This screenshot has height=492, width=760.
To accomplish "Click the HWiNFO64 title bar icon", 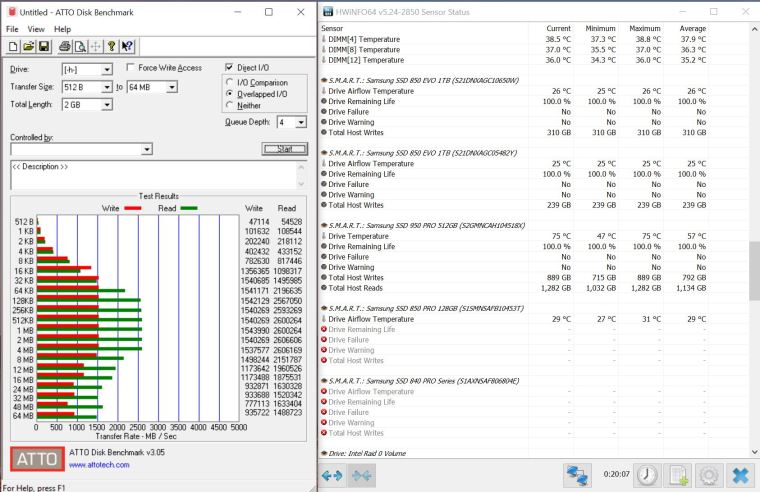I will click(x=328, y=12).
